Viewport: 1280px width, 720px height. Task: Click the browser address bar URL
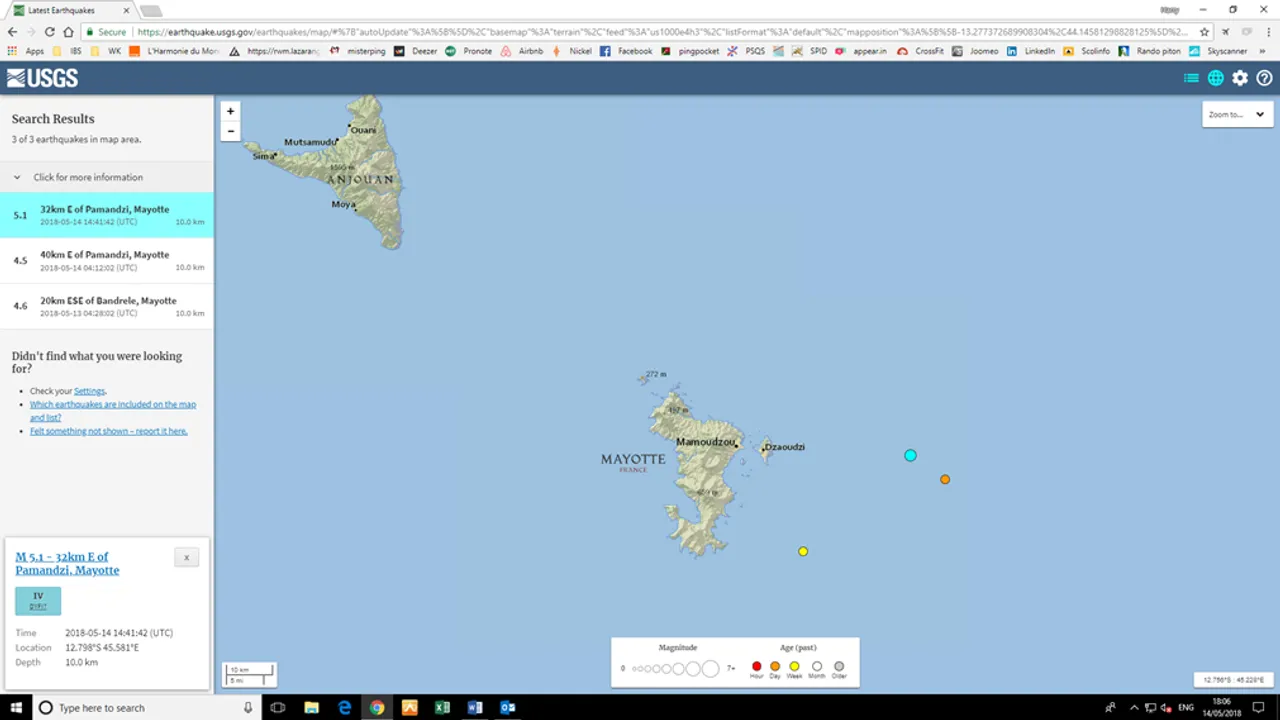point(660,32)
